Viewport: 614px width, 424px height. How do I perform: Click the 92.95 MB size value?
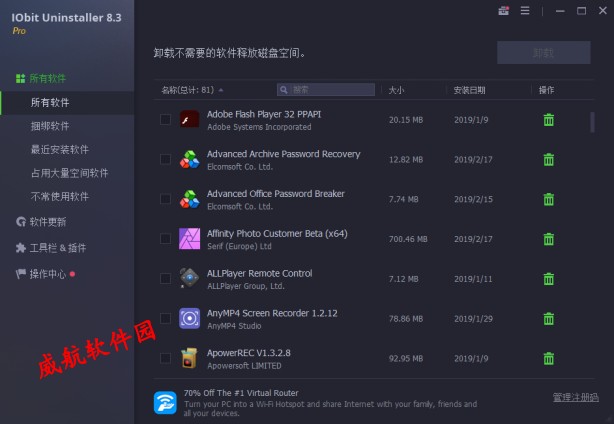tap(406, 358)
